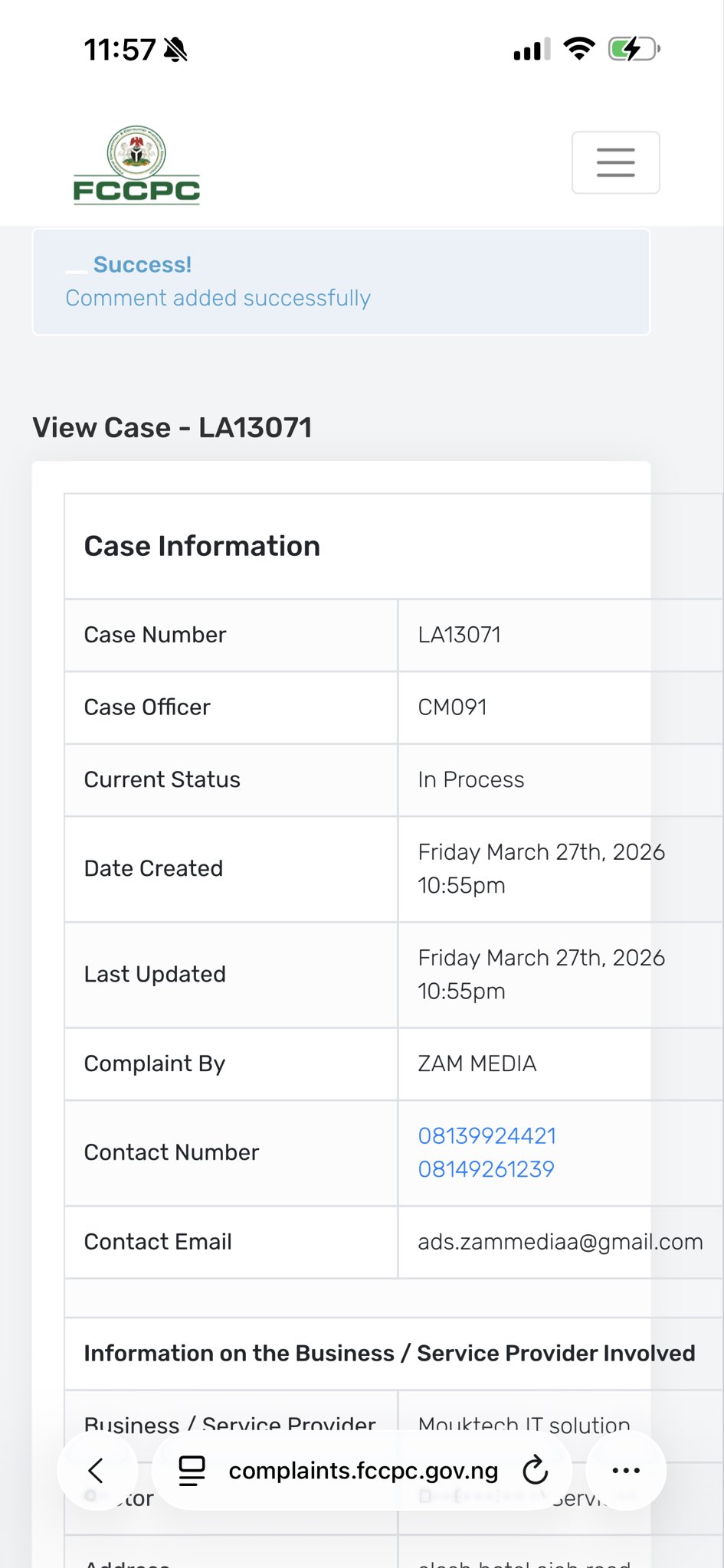Reload the page with refresh icon
This screenshot has width=724, height=1568.
535,1470
